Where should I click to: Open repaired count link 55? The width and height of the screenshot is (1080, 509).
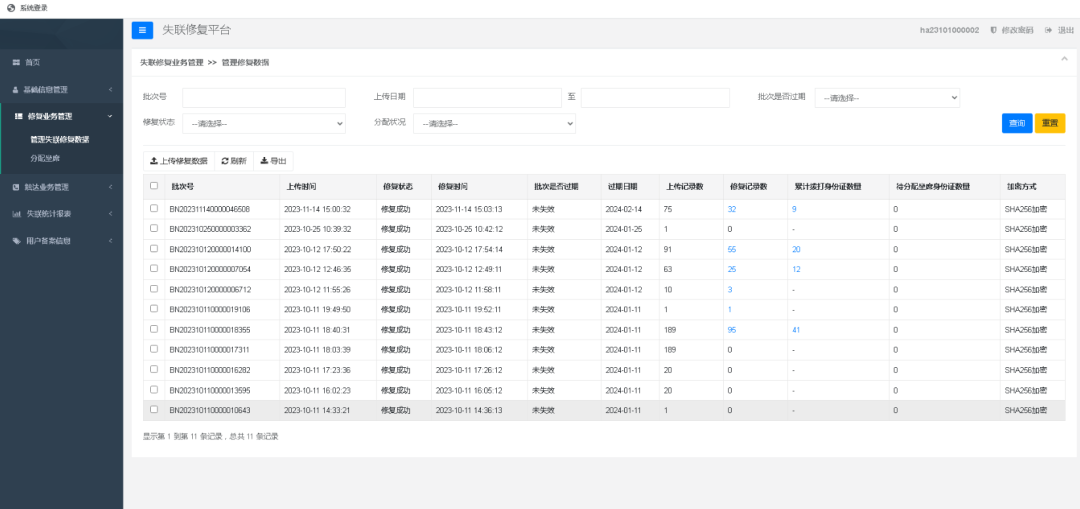pos(731,249)
